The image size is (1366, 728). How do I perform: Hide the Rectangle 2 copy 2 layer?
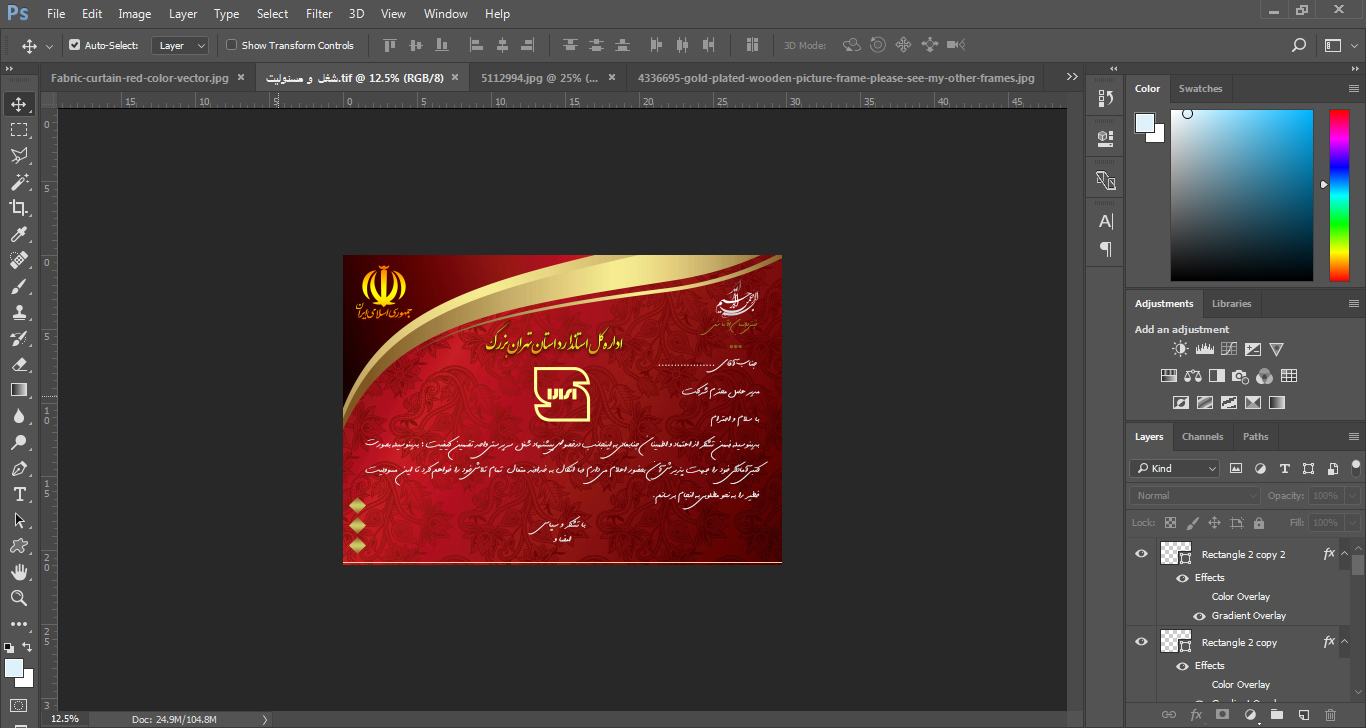coord(1141,554)
